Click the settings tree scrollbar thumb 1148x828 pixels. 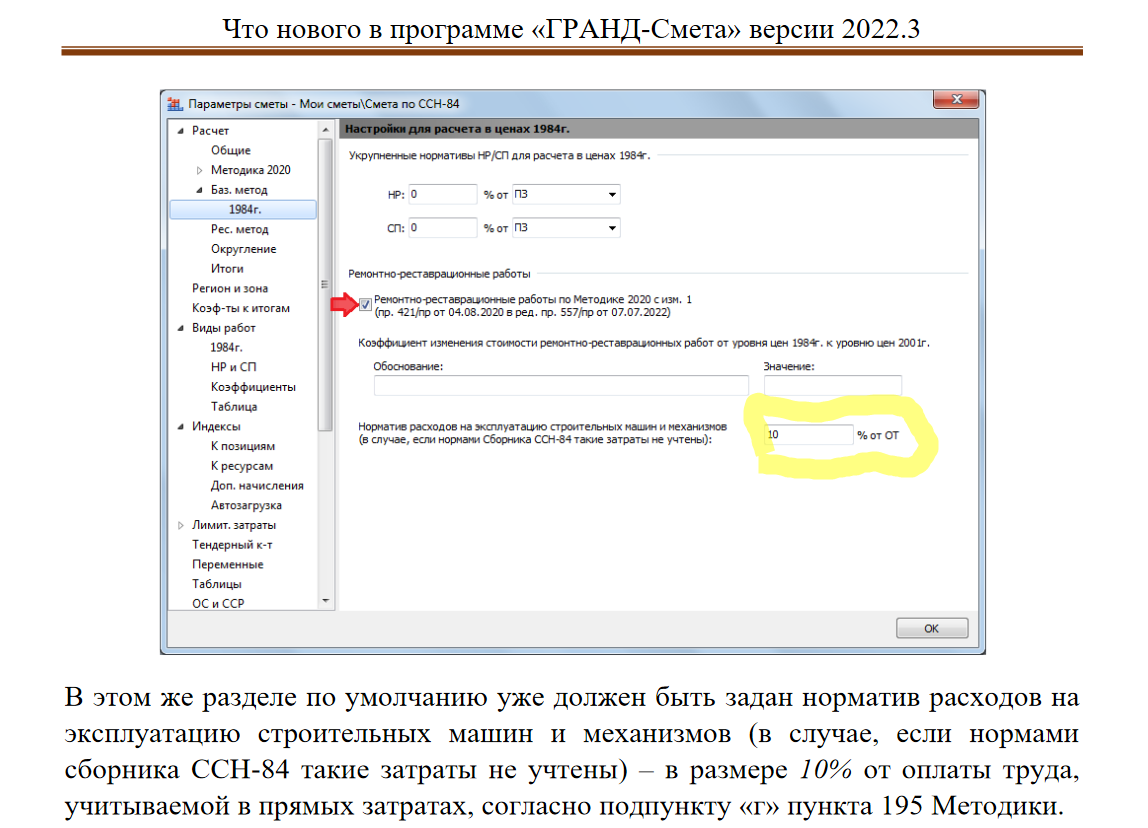[326, 286]
